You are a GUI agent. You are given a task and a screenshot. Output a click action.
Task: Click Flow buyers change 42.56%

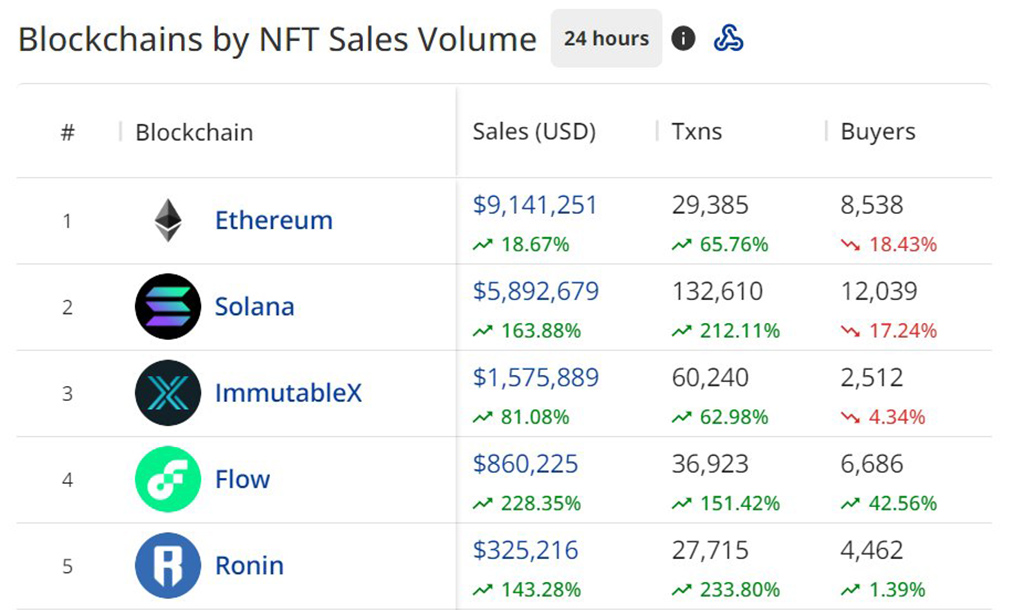tap(889, 503)
